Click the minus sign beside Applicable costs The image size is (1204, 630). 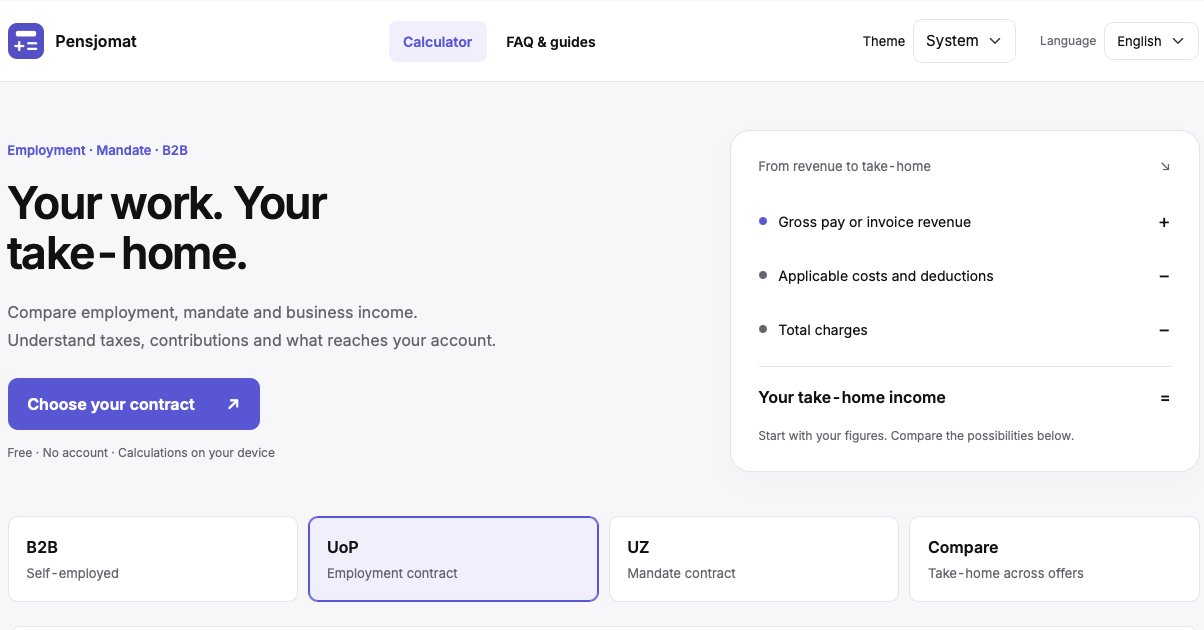[1164, 276]
